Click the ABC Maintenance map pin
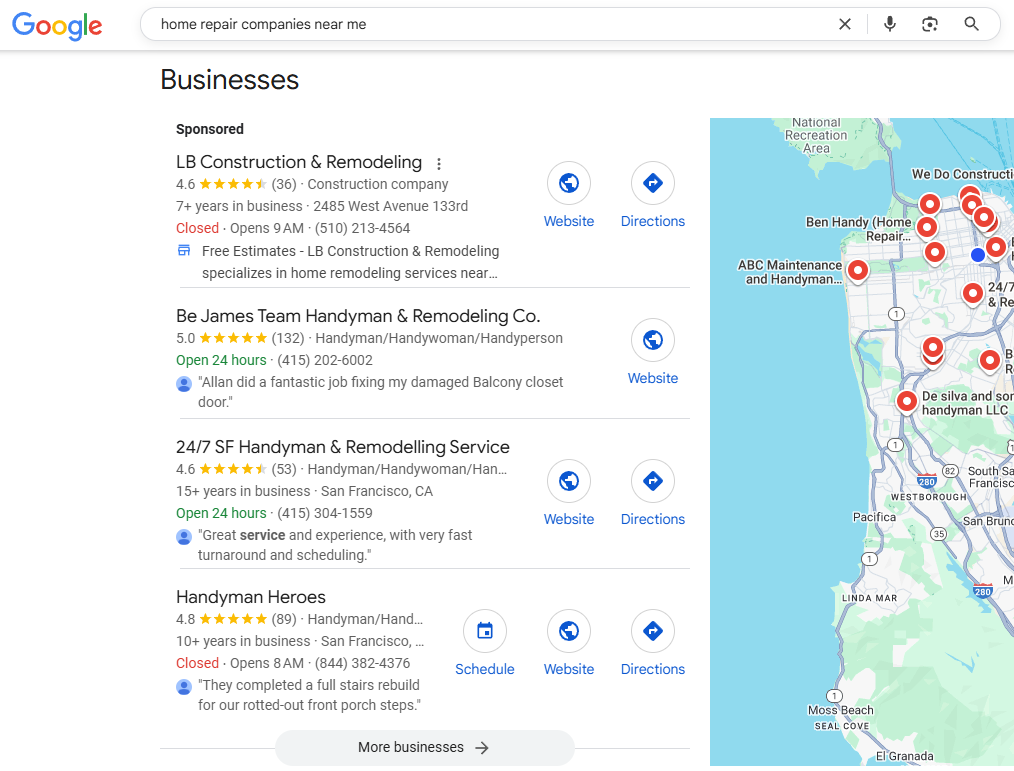Image resolution: width=1014 pixels, height=771 pixels. pyautogui.click(x=857, y=270)
